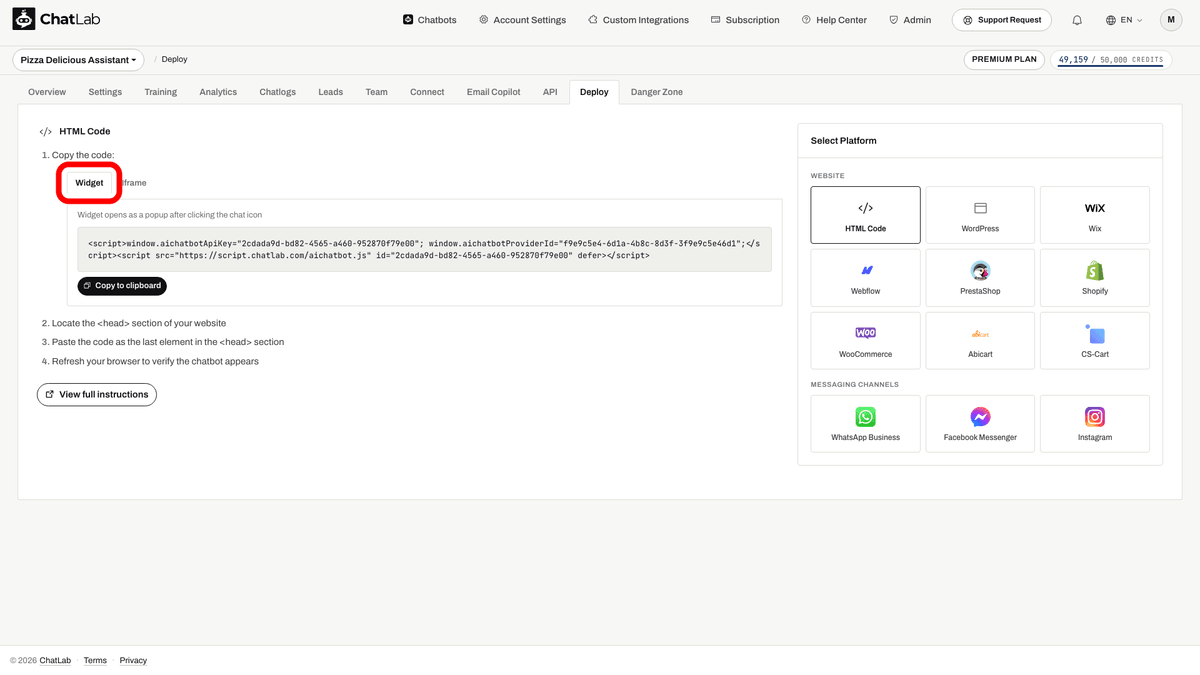Select the Deploy tab
This screenshot has height=675, width=1200.
pos(594,92)
